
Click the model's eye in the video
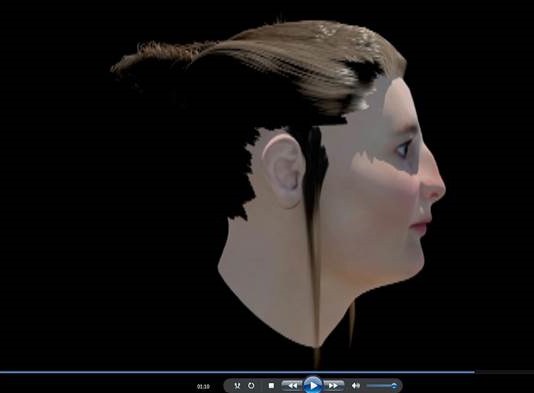click(403, 149)
